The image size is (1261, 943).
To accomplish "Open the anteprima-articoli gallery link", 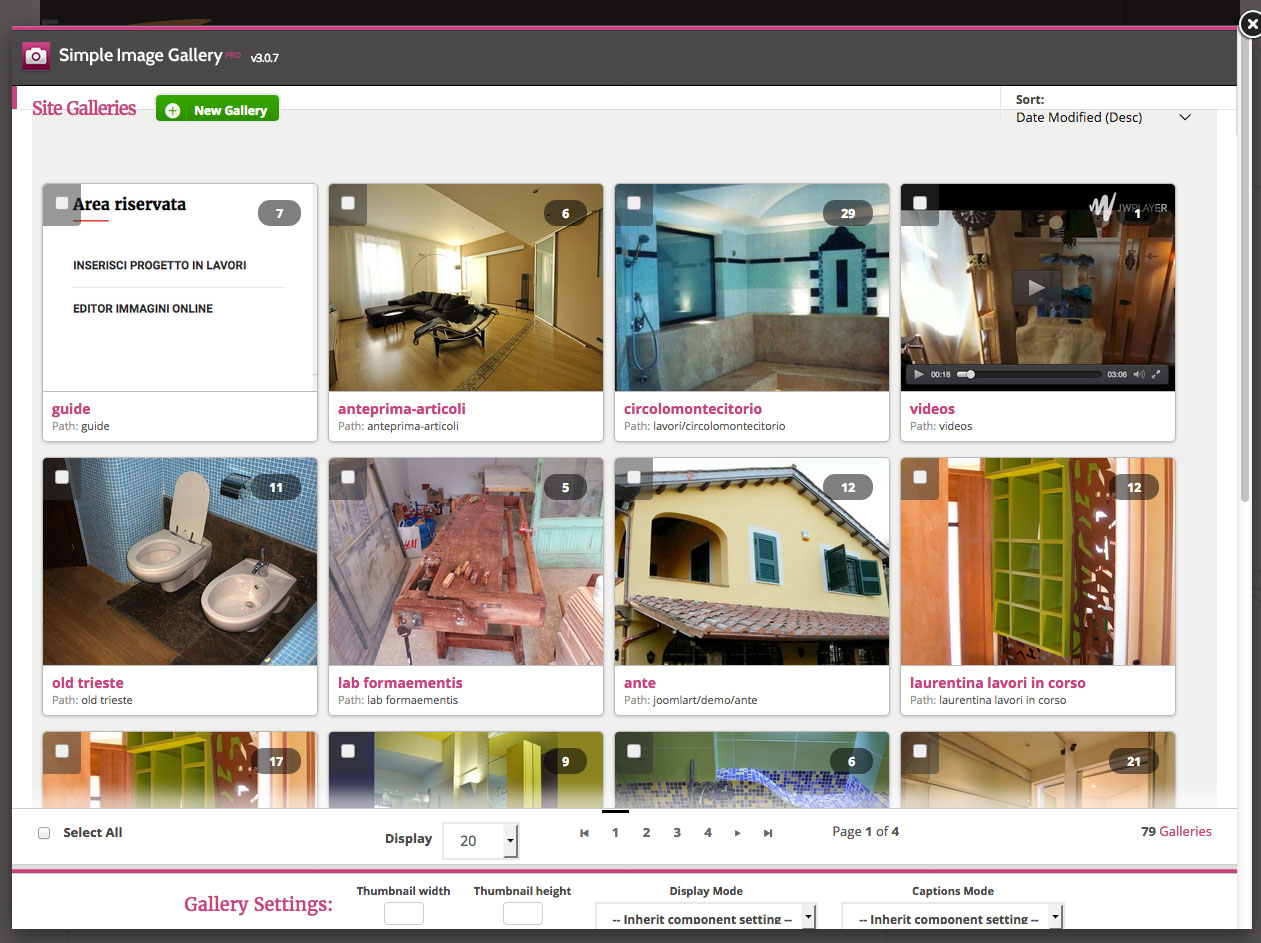I will click(x=402, y=409).
